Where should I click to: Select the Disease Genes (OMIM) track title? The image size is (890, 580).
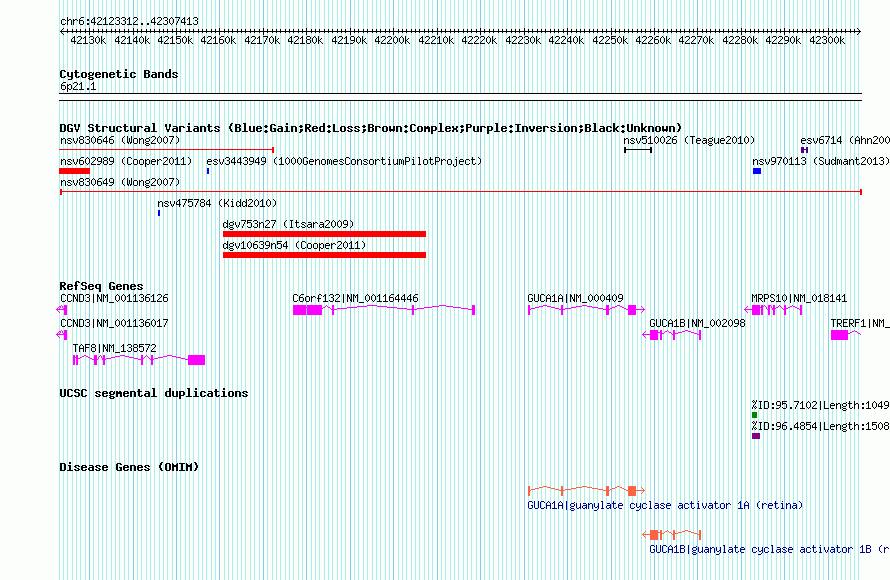coord(129,466)
